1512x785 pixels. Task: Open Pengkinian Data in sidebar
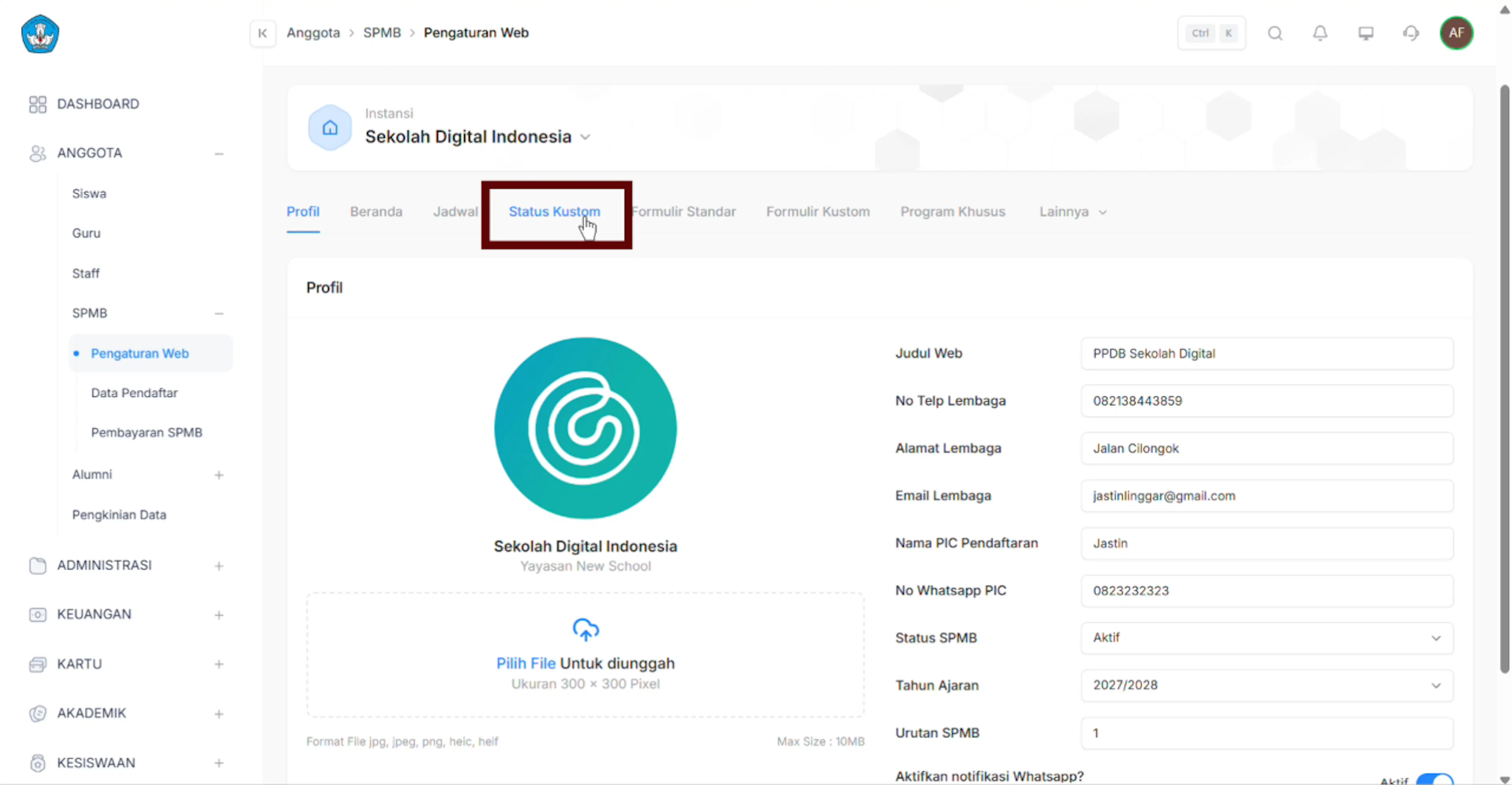tap(119, 515)
